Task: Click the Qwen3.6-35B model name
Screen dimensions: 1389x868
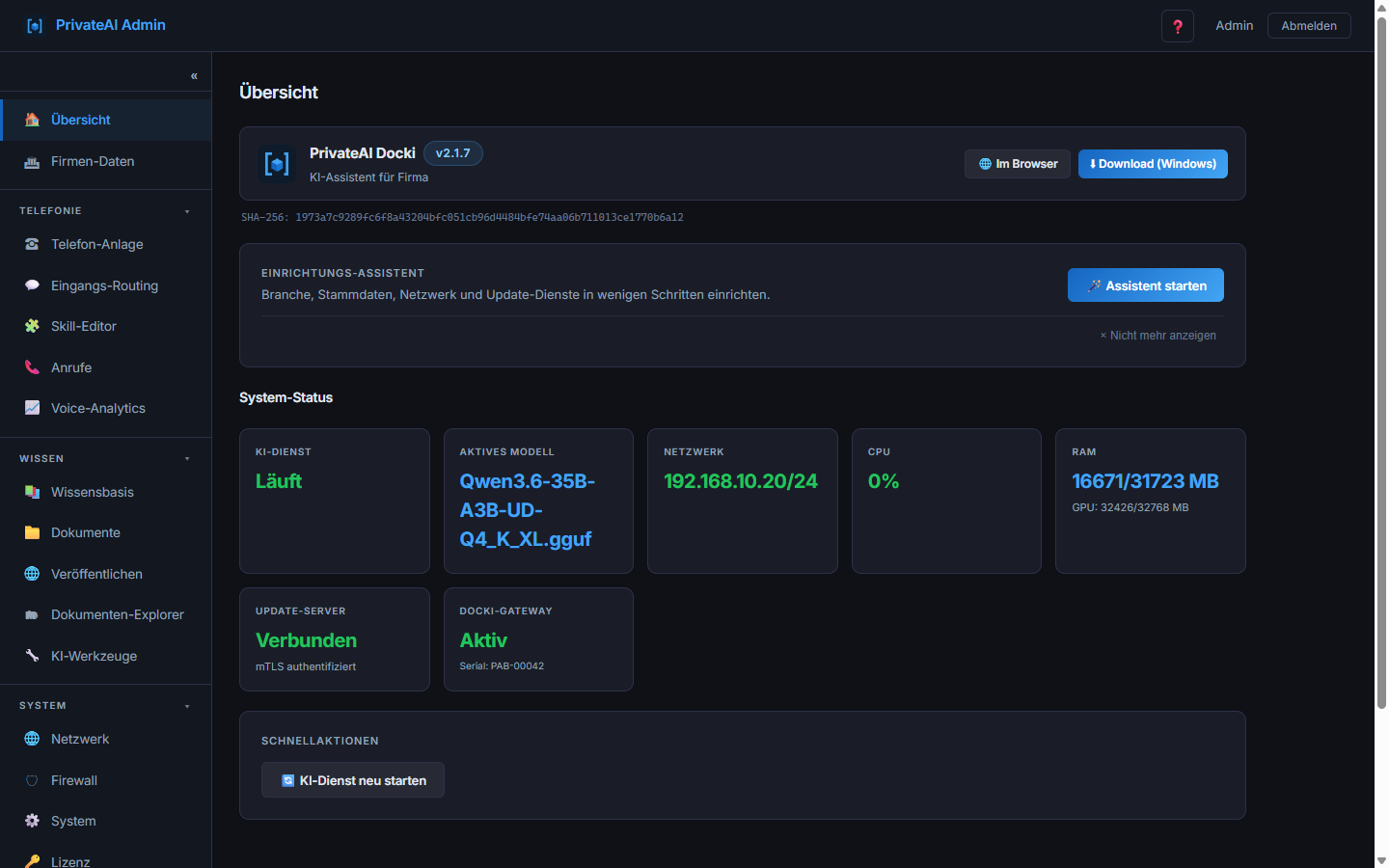Action: coord(528,510)
